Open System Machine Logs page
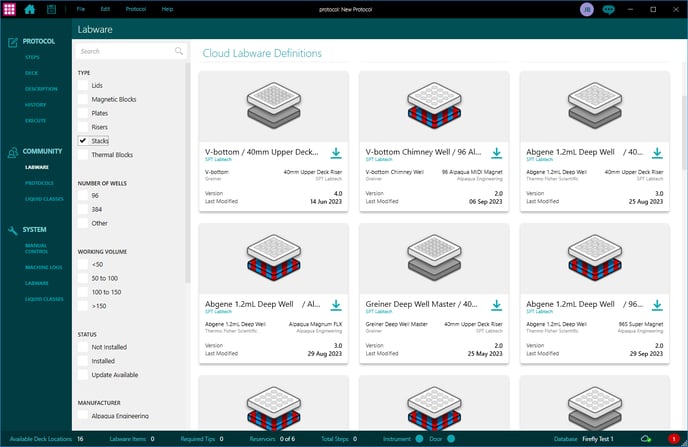The width and height of the screenshot is (688, 447). click(43, 267)
